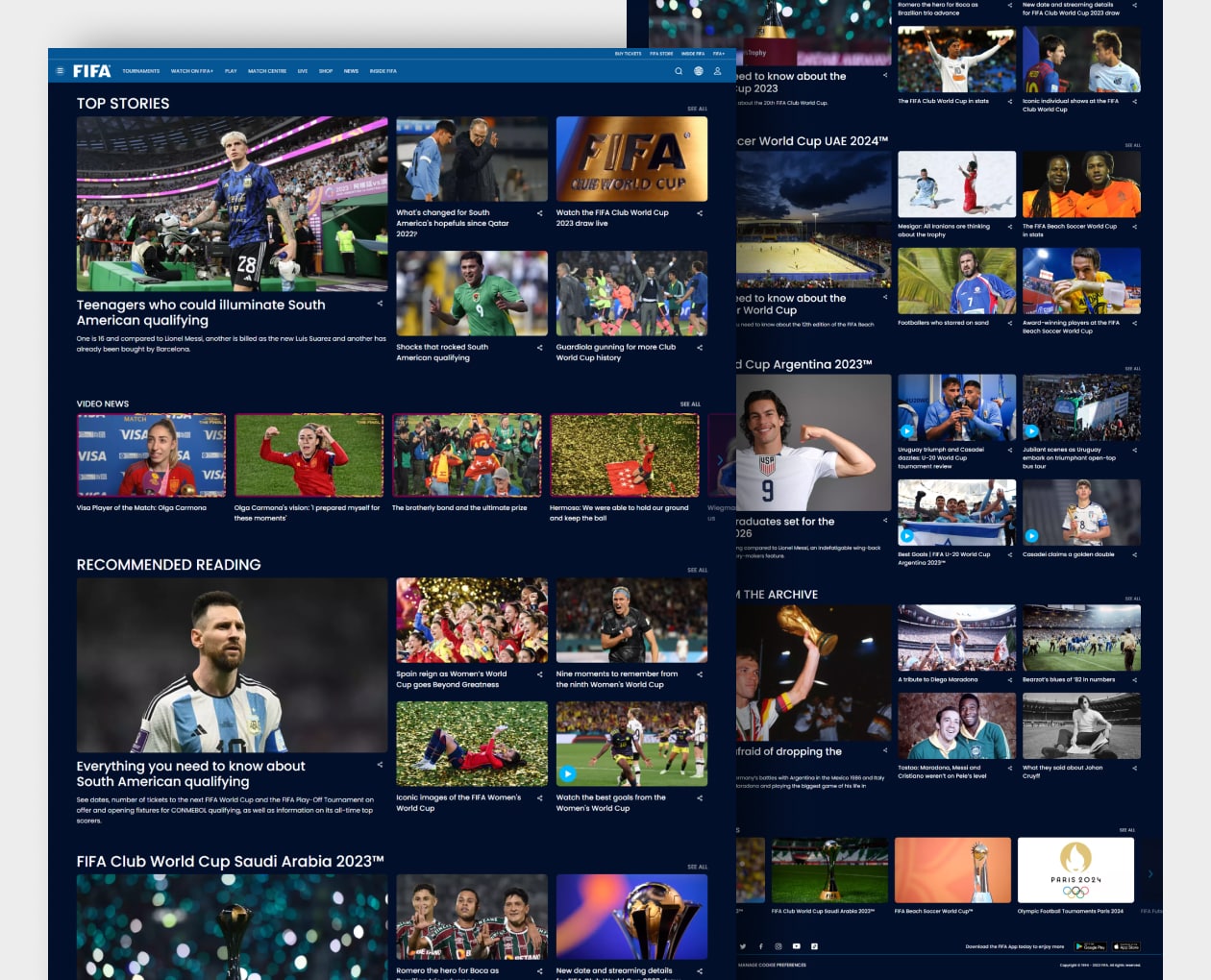The width and height of the screenshot is (1211, 980).
Task: Share 'Watch the best goals' video story
Action: [x=700, y=798]
